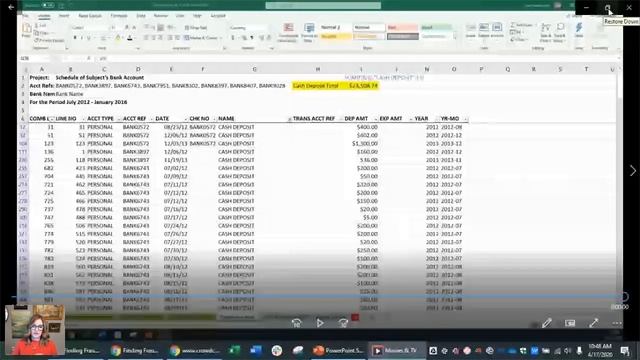The width and height of the screenshot is (640, 360).
Task: Open Conditional Formatting
Action: (288, 32)
